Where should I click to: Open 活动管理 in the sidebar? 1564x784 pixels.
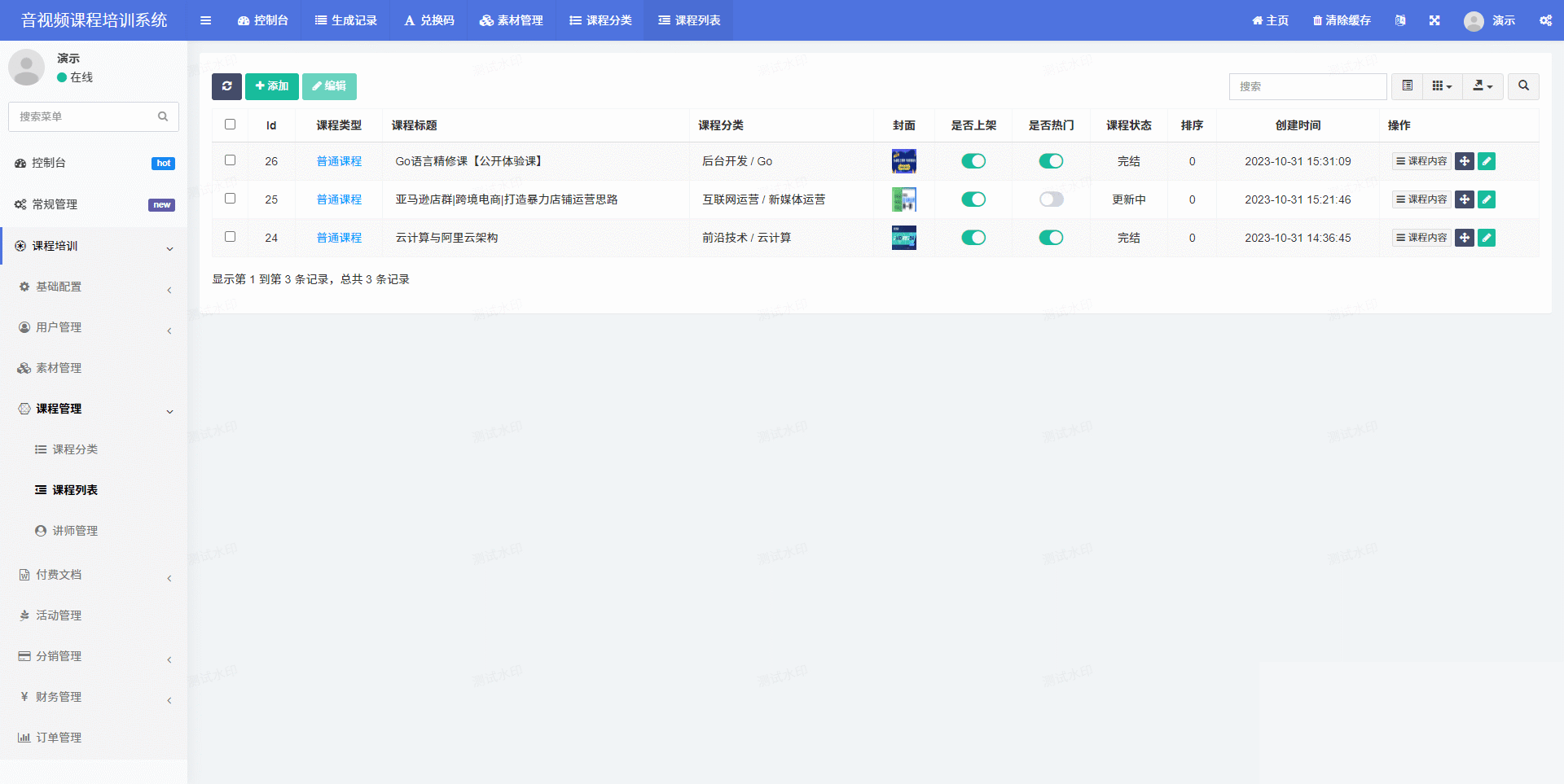[94, 615]
